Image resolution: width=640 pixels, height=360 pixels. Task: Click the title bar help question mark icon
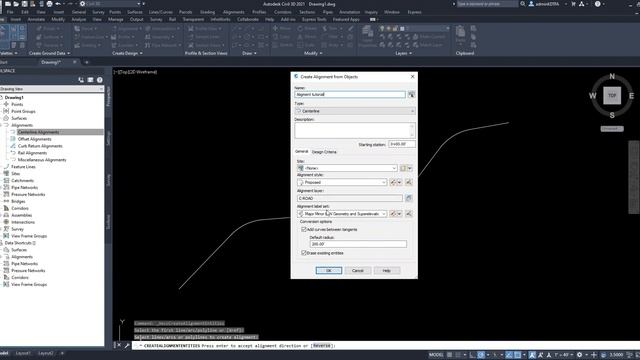pyautogui.click(x=598, y=4)
